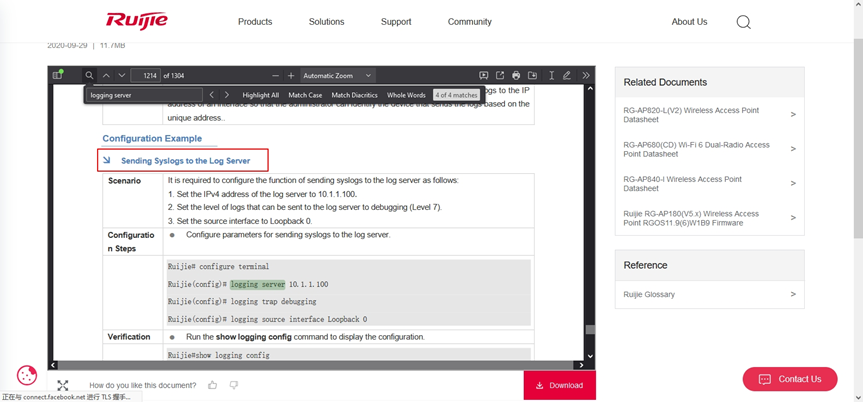Toggle the PDF viewer sidebar
Image resolution: width=863 pixels, height=402 pixels.
pos(58,75)
